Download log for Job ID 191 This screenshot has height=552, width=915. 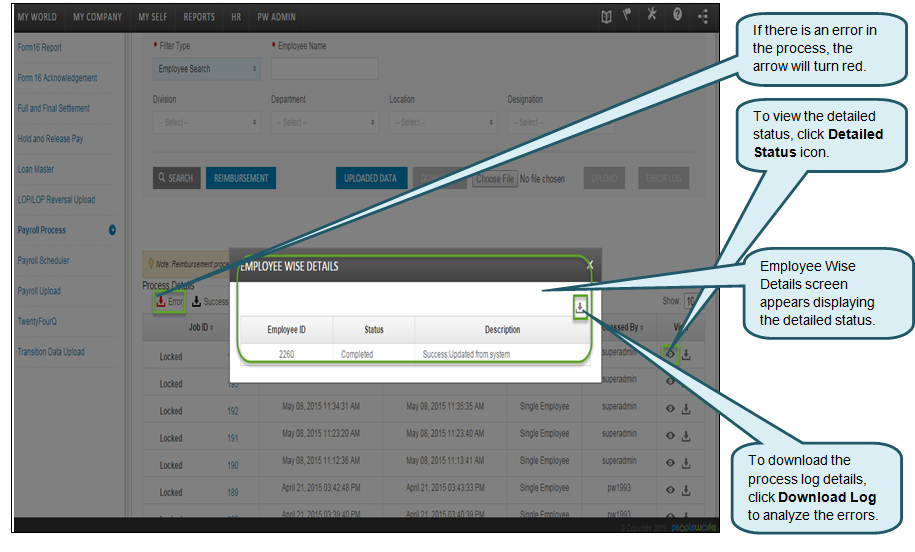coord(686,436)
